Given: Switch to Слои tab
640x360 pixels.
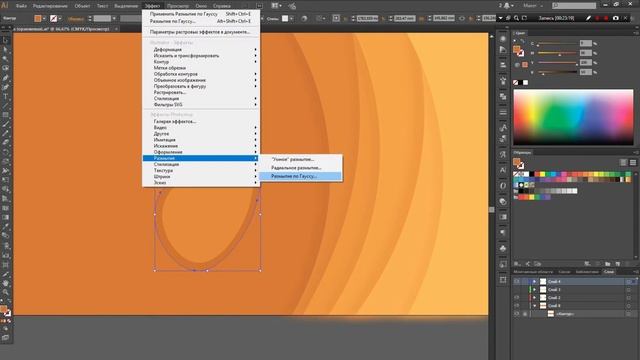Looking at the screenshot, I should tap(609, 272).
